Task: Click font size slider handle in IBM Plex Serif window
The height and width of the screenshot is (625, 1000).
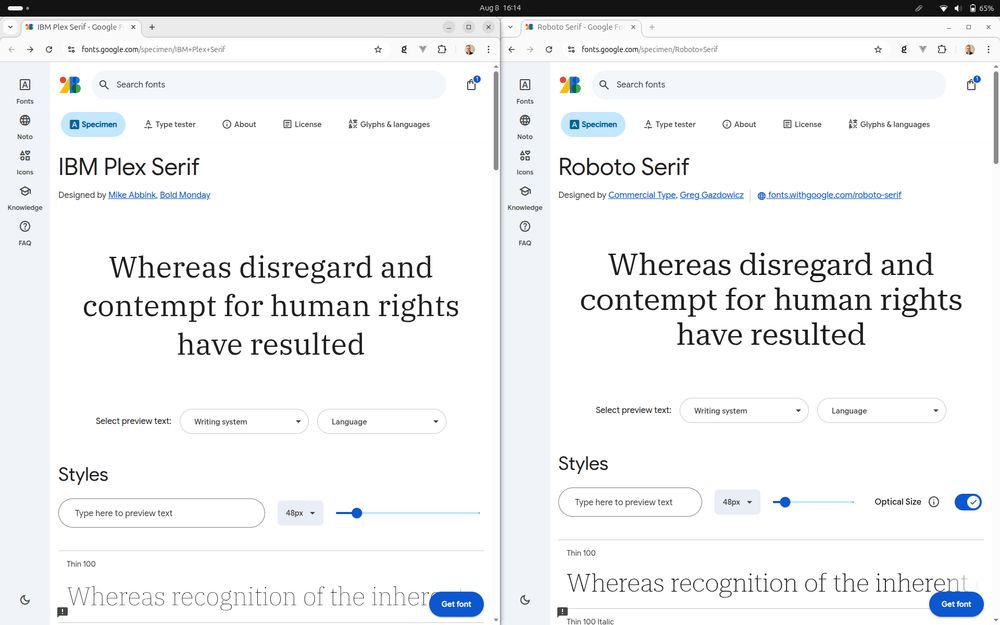Action: point(357,513)
